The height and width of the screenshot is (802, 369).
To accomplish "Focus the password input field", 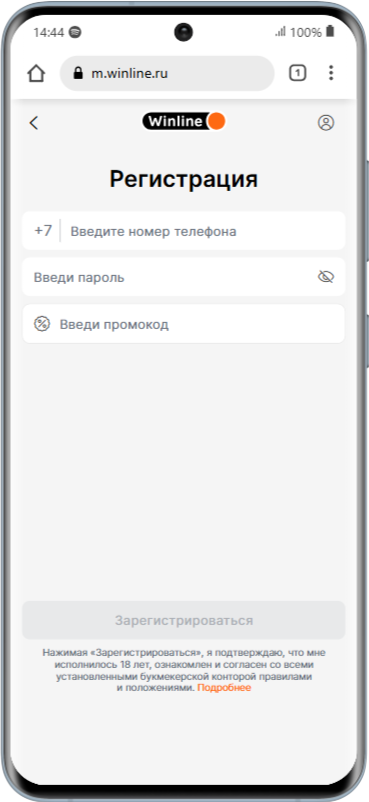I will pyautogui.click(x=184, y=277).
